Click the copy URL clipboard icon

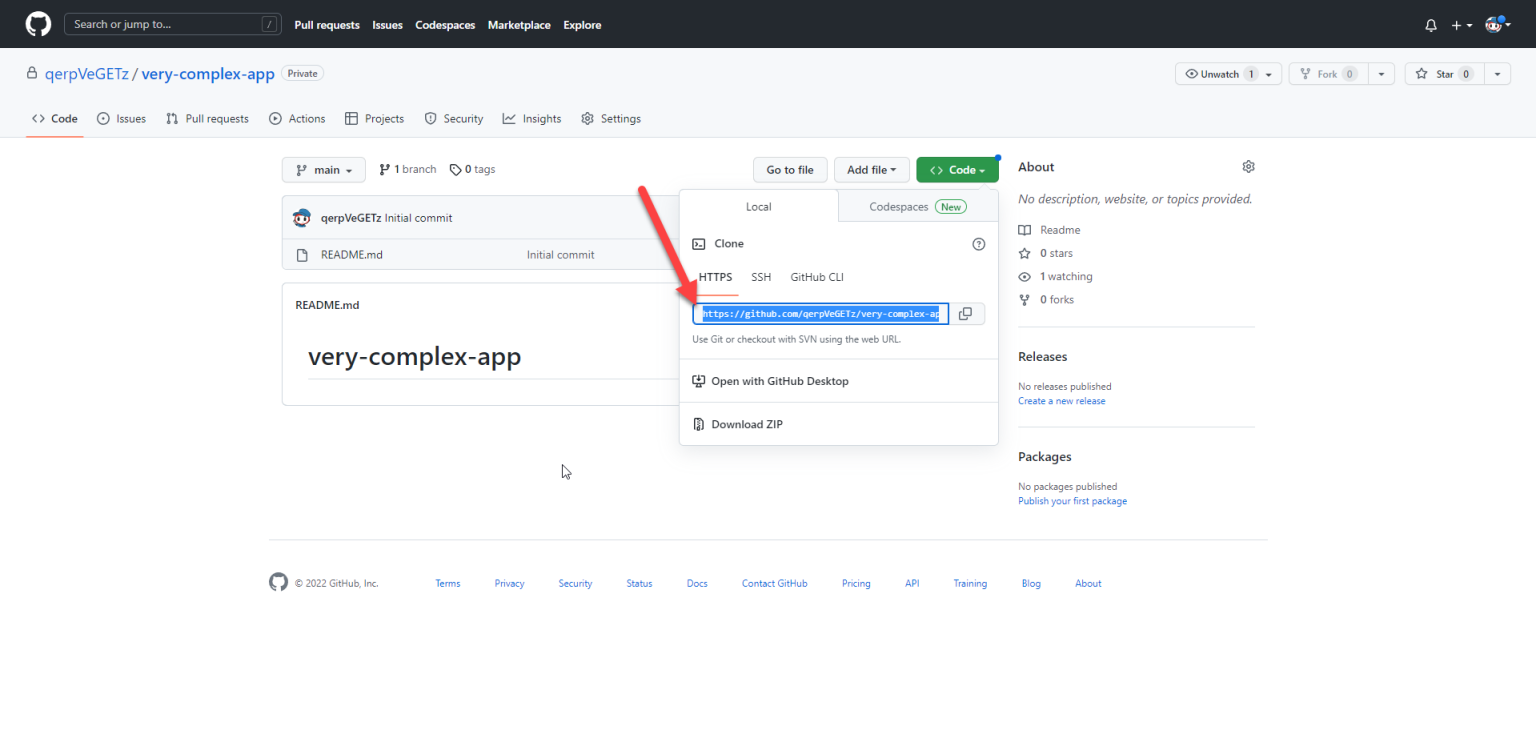click(x=965, y=314)
